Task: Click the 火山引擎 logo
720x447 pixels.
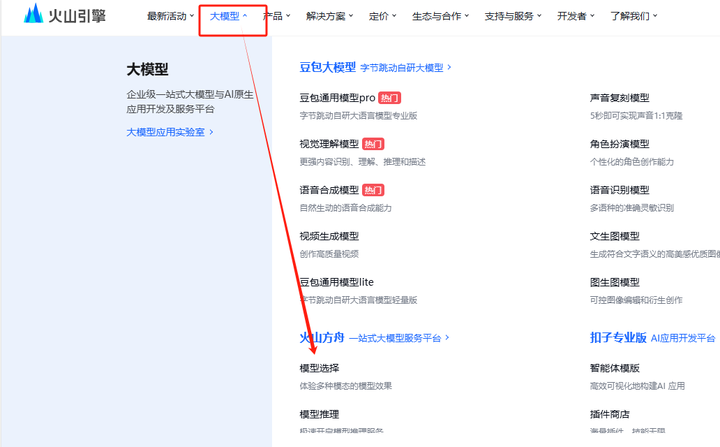Action: click(x=65, y=14)
